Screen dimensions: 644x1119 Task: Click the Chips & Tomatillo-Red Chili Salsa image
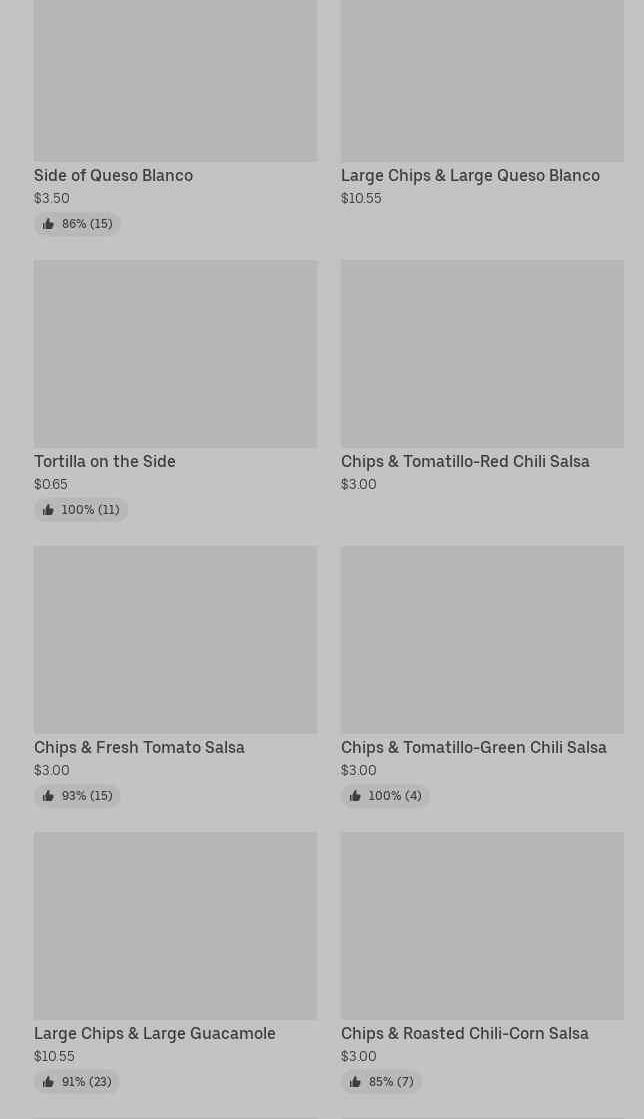pos(482,354)
